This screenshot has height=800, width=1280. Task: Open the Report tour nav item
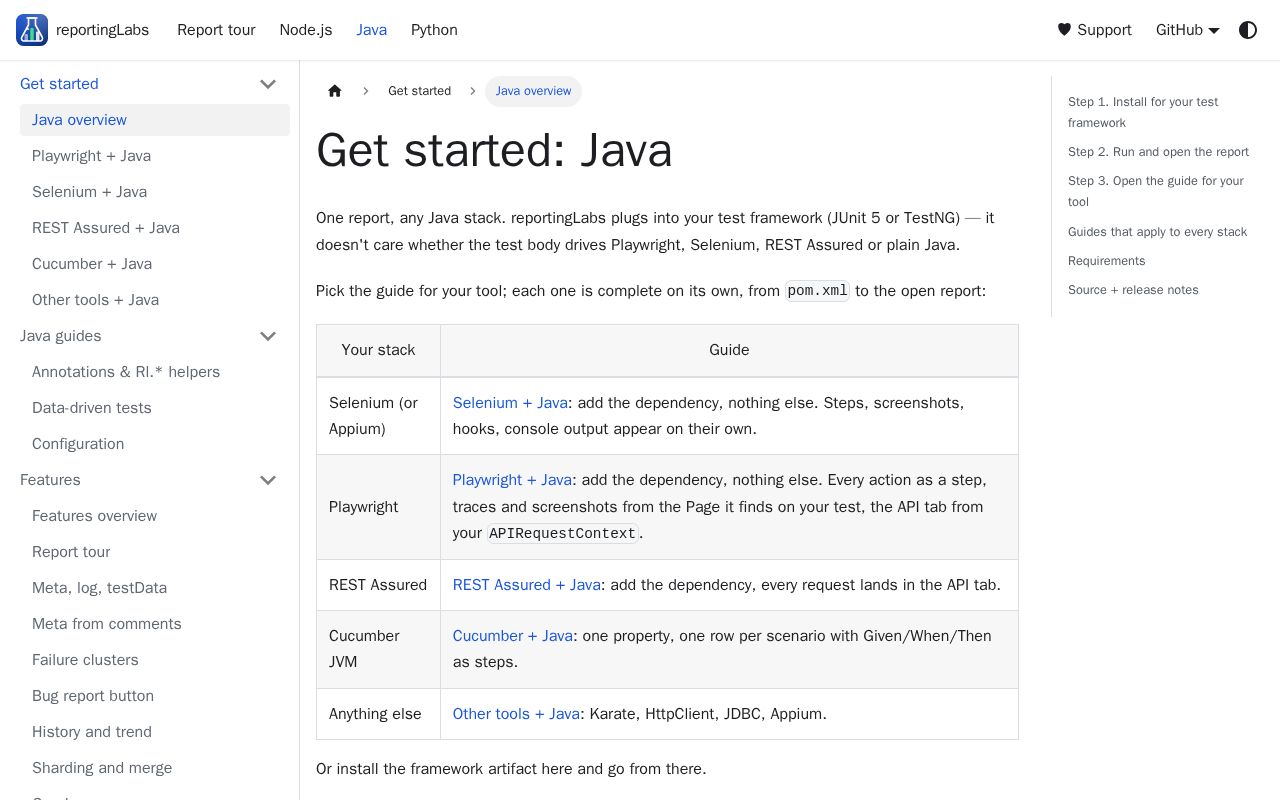(216, 30)
